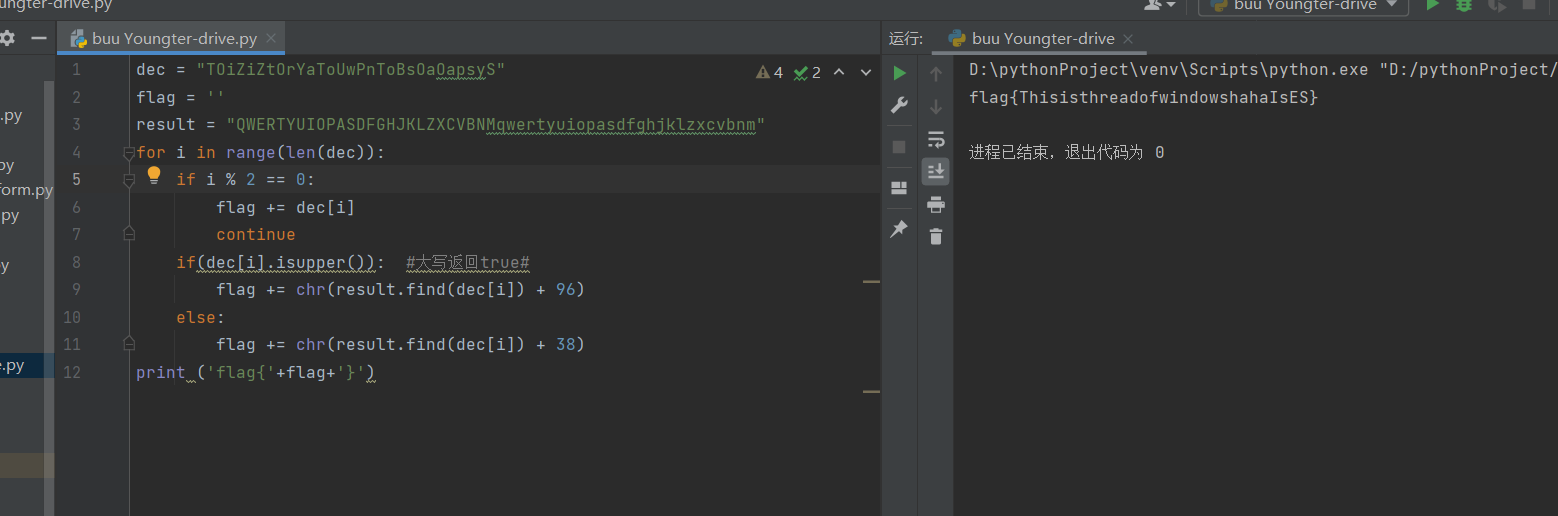
Task: Click the warnings count indicator showing 4
Action: click(x=770, y=72)
